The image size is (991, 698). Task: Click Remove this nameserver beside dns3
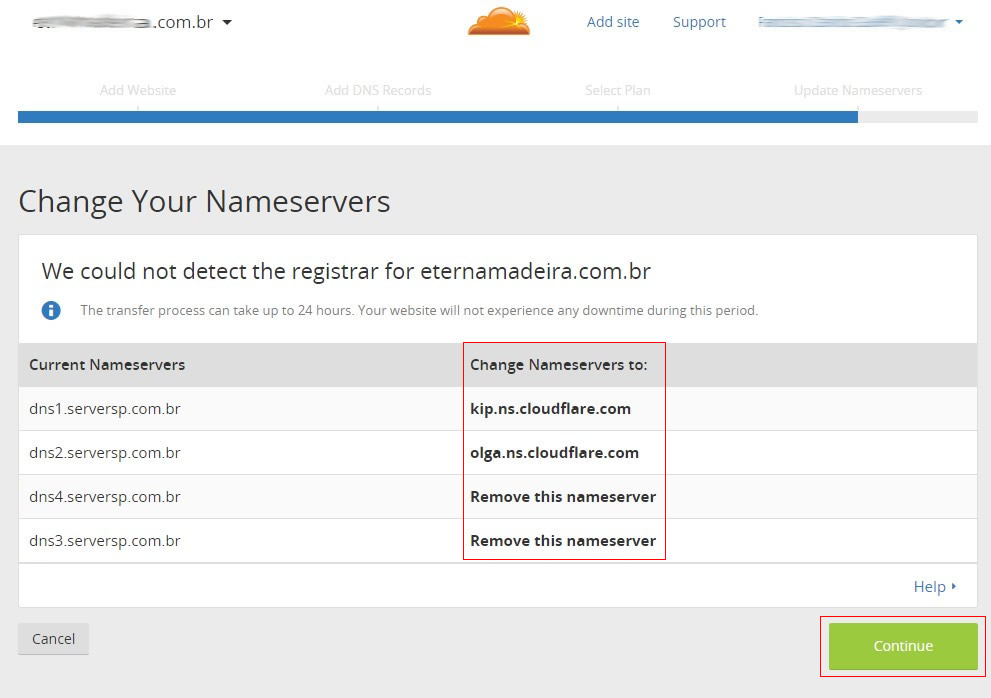(x=563, y=541)
